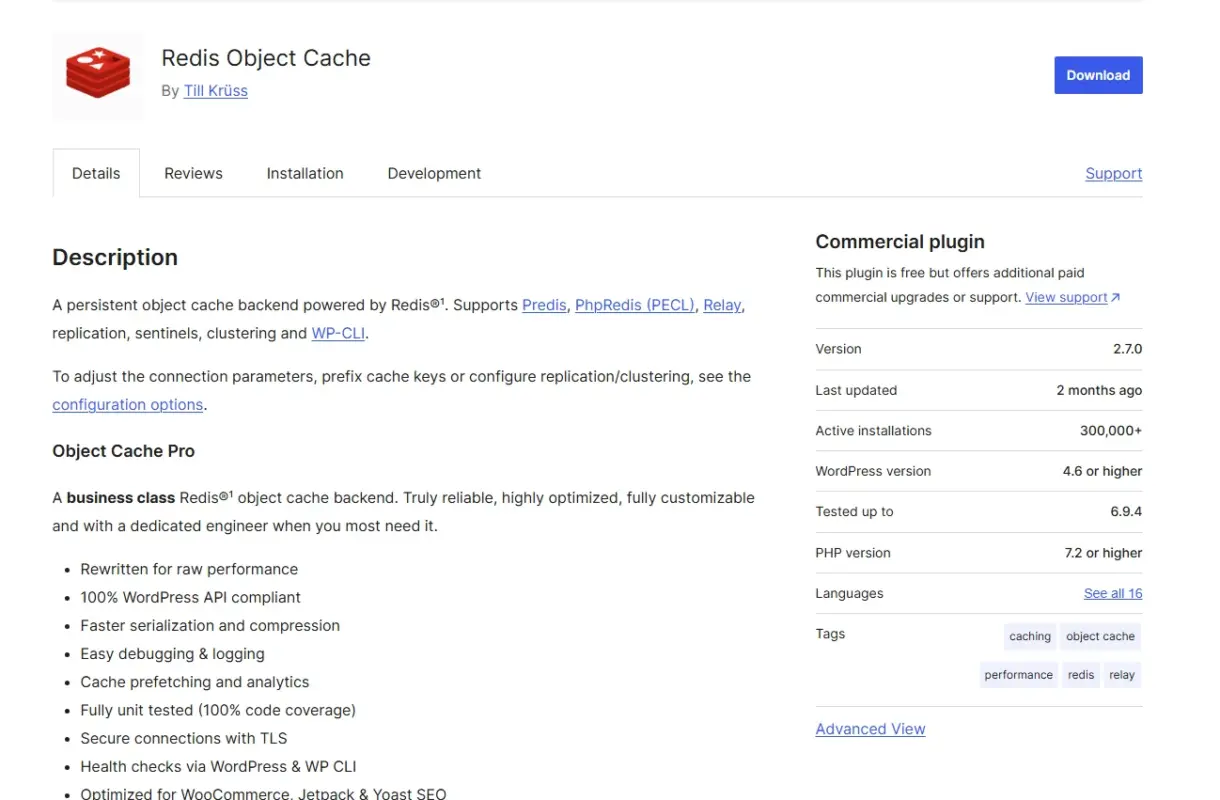Image resolution: width=1220 pixels, height=800 pixels.
Task: Click the Commercial plugin heading
Action: (900, 242)
